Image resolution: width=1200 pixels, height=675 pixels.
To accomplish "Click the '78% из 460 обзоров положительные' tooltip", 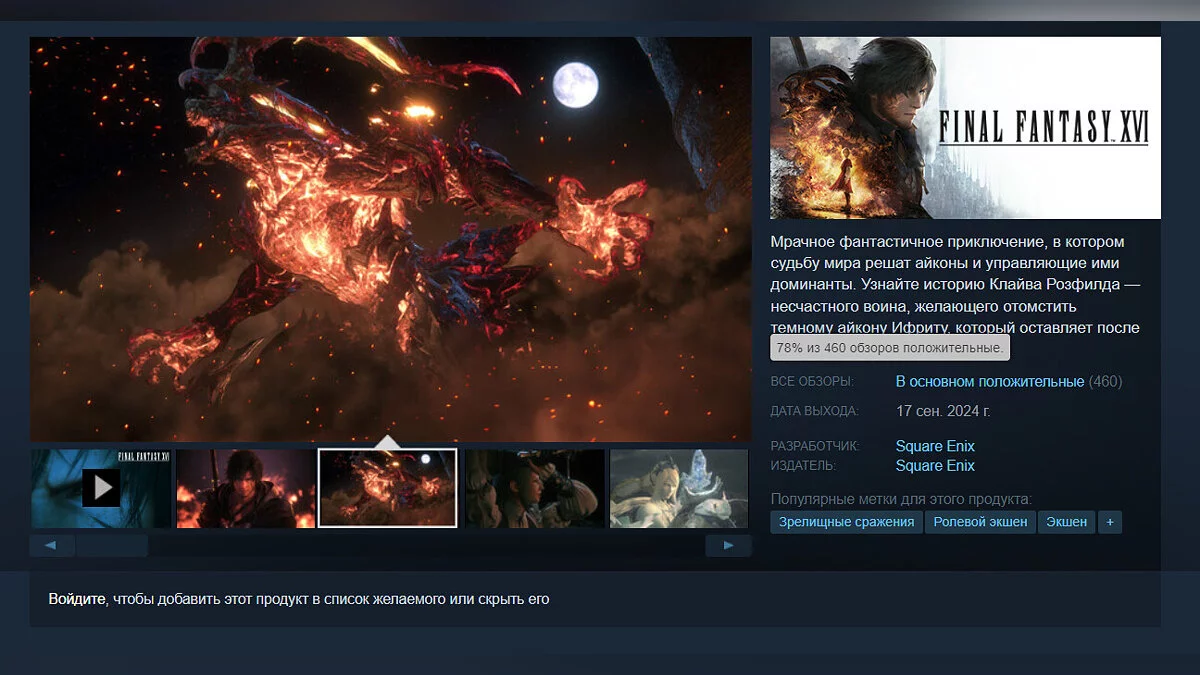I will pos(890,348).
